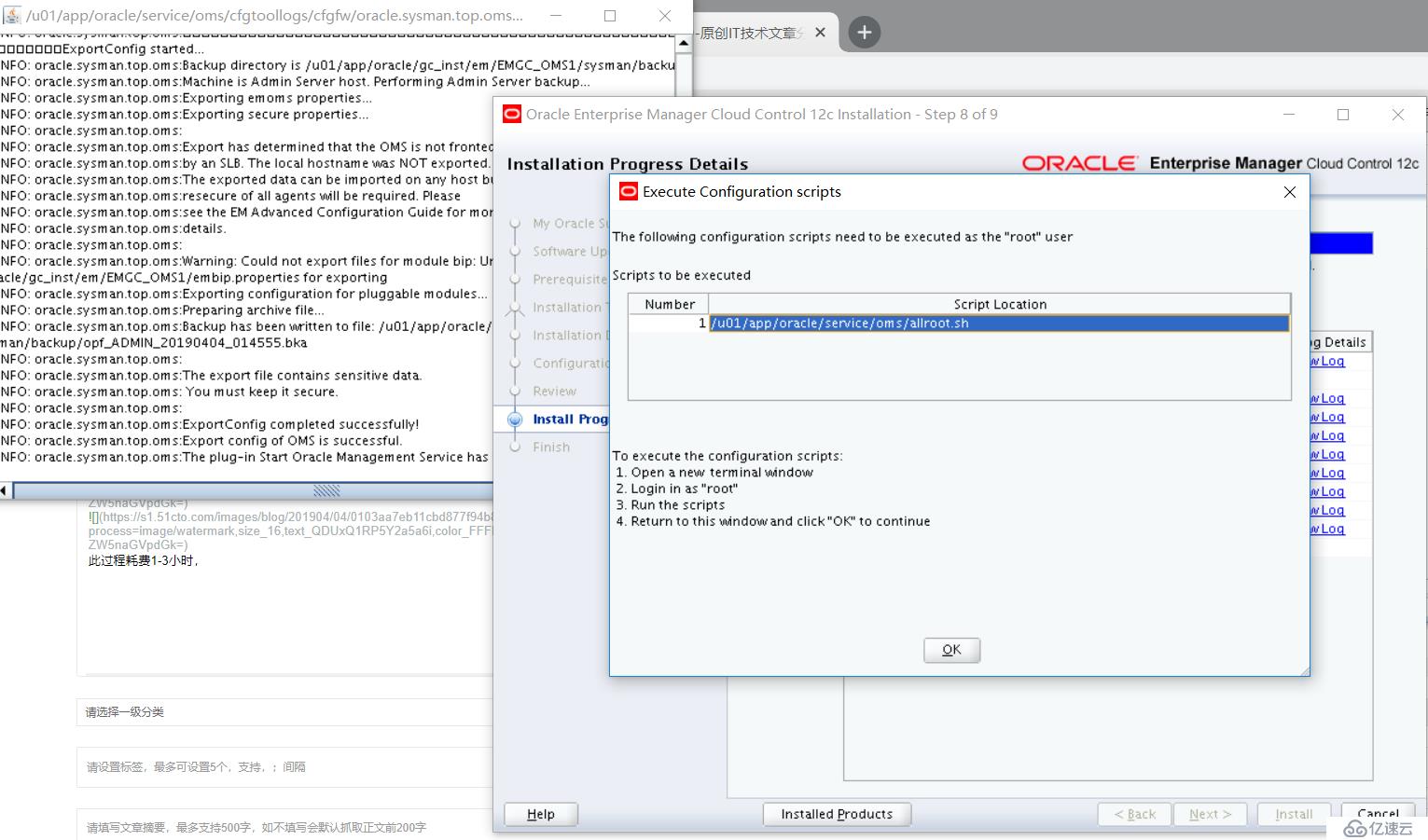Image resolution: width=1428 pixels, height=840 pixels.
Task: Click the Prerequisite step in sidebar
Action: [x=570, y=280]
